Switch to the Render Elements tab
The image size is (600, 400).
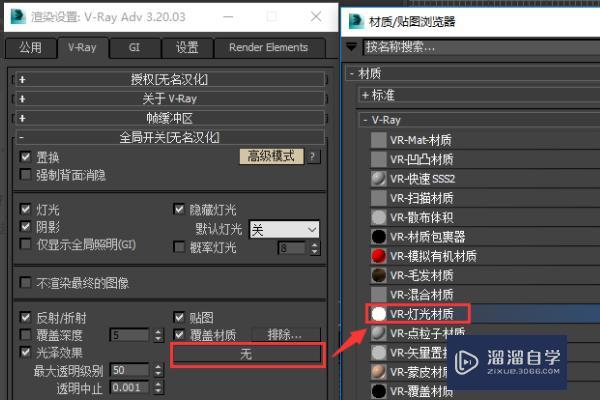pyautogui.click(x=269, y=48)
